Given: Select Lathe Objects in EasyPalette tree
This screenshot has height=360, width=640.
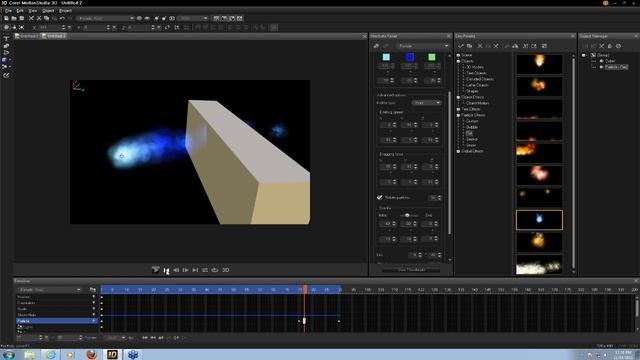Looking at the screenshot, I should click(477, 85).
